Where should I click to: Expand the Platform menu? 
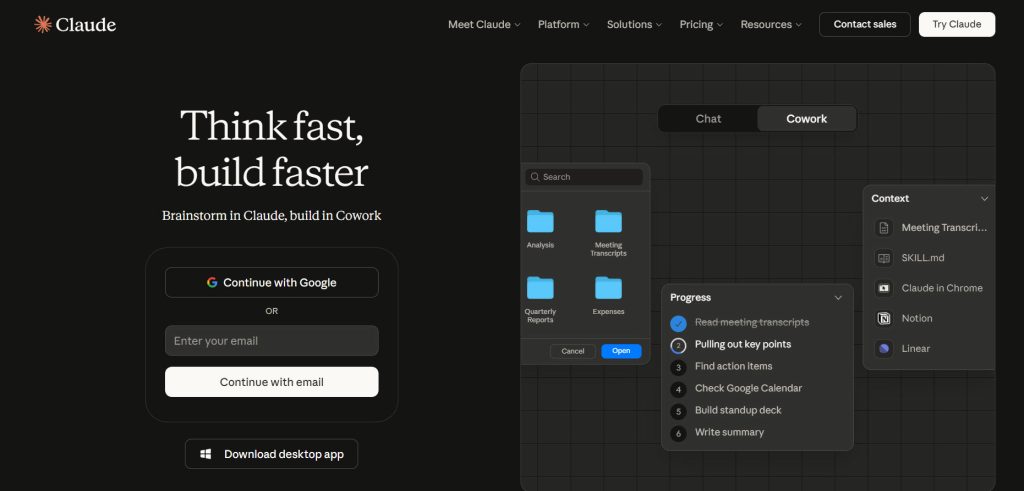click(x=564, y=24)
